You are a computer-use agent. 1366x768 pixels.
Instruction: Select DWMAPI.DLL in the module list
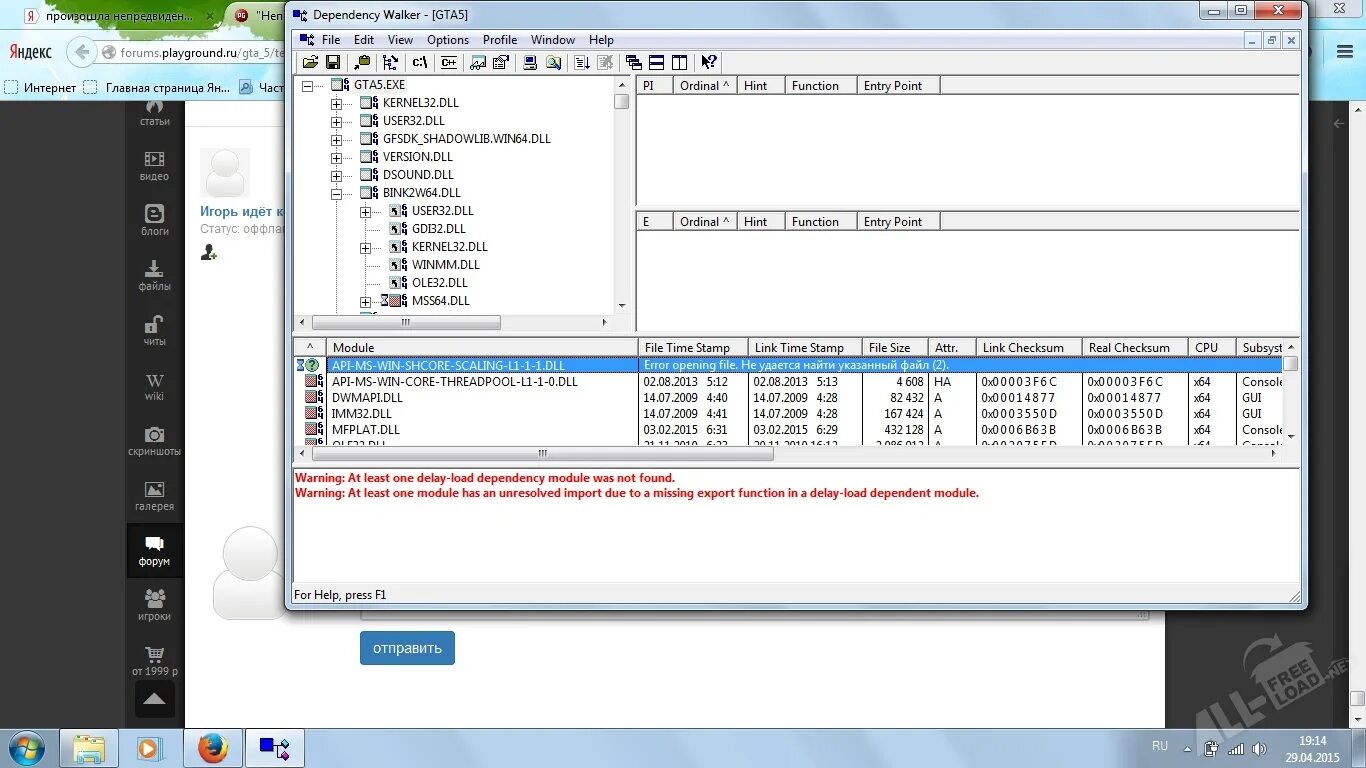pyautogui.click(x=788, y=398)
